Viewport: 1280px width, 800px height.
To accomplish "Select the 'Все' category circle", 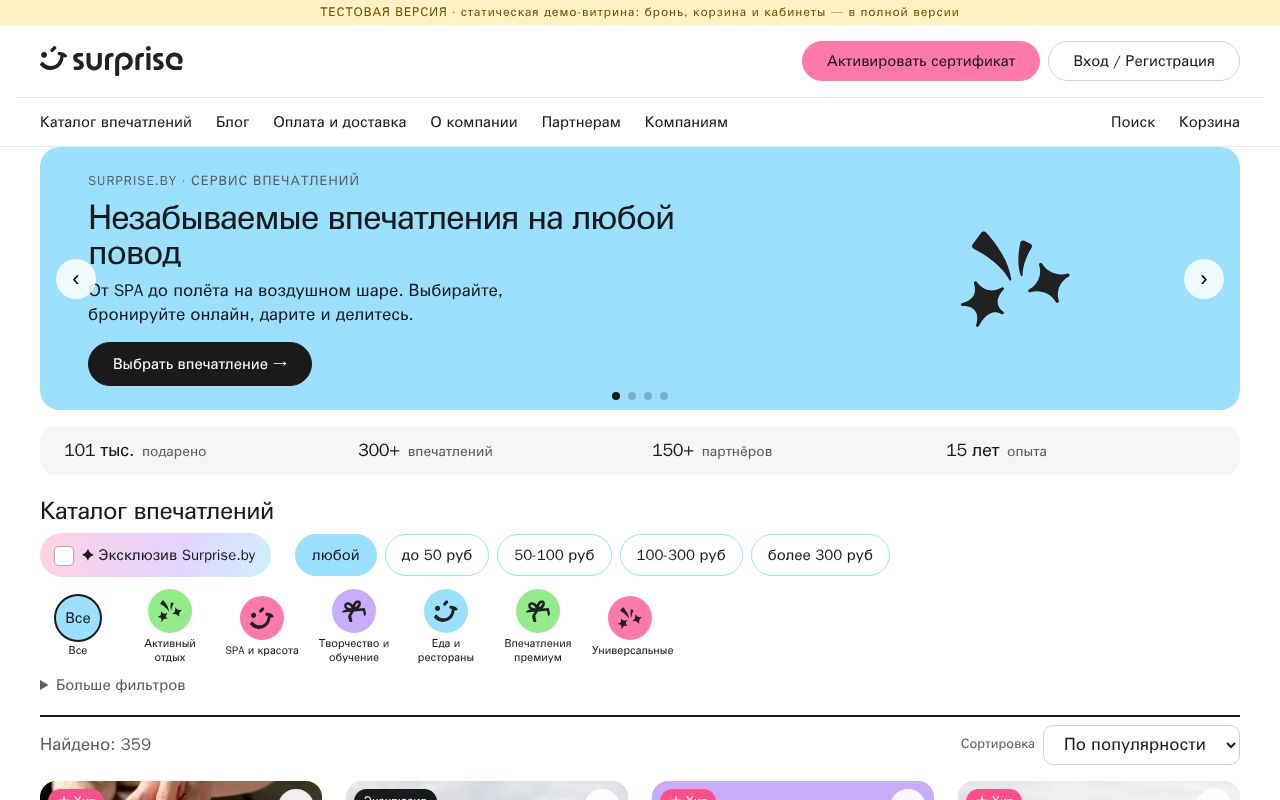I will [78, 618].
